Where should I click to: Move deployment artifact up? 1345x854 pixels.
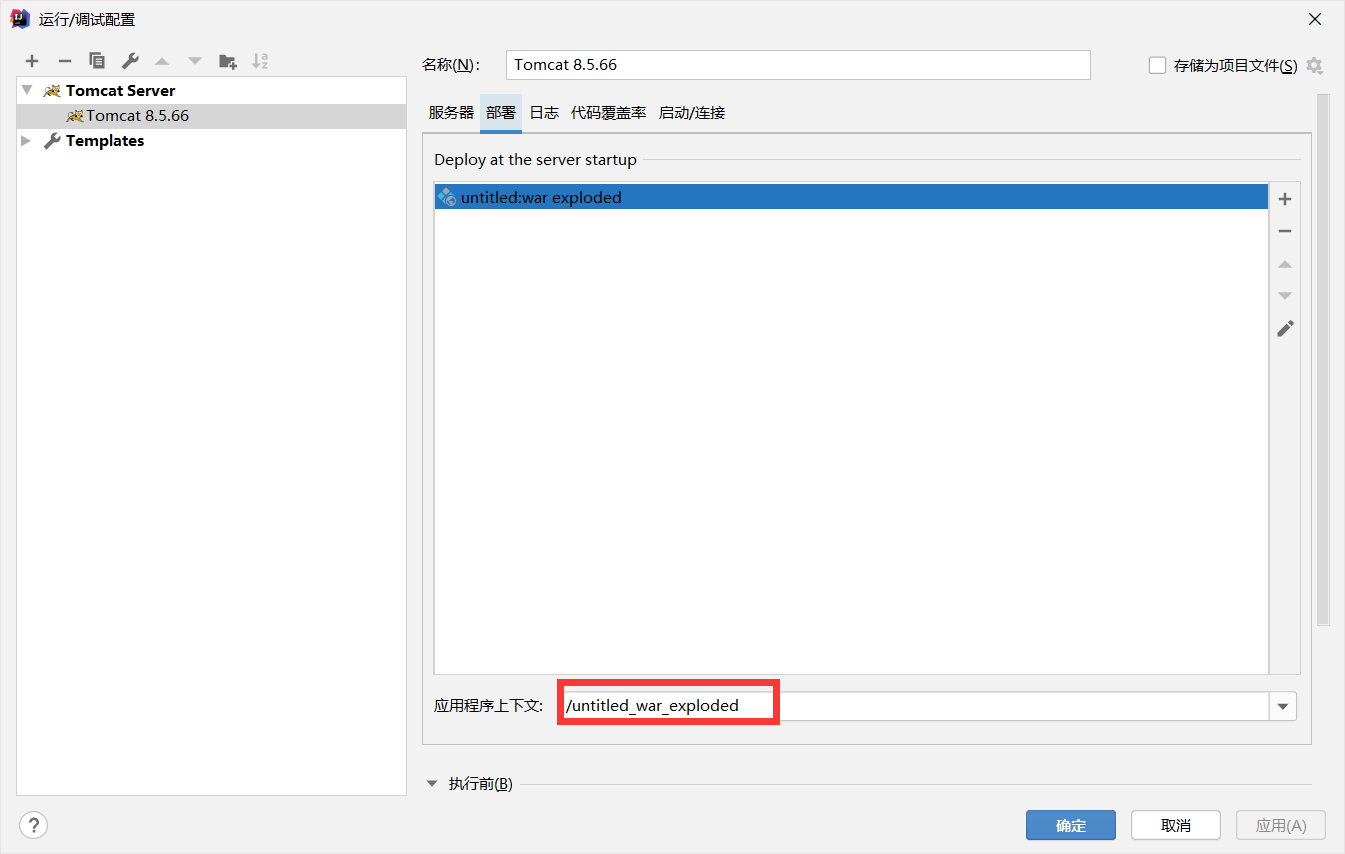(x=1285, y=264)
